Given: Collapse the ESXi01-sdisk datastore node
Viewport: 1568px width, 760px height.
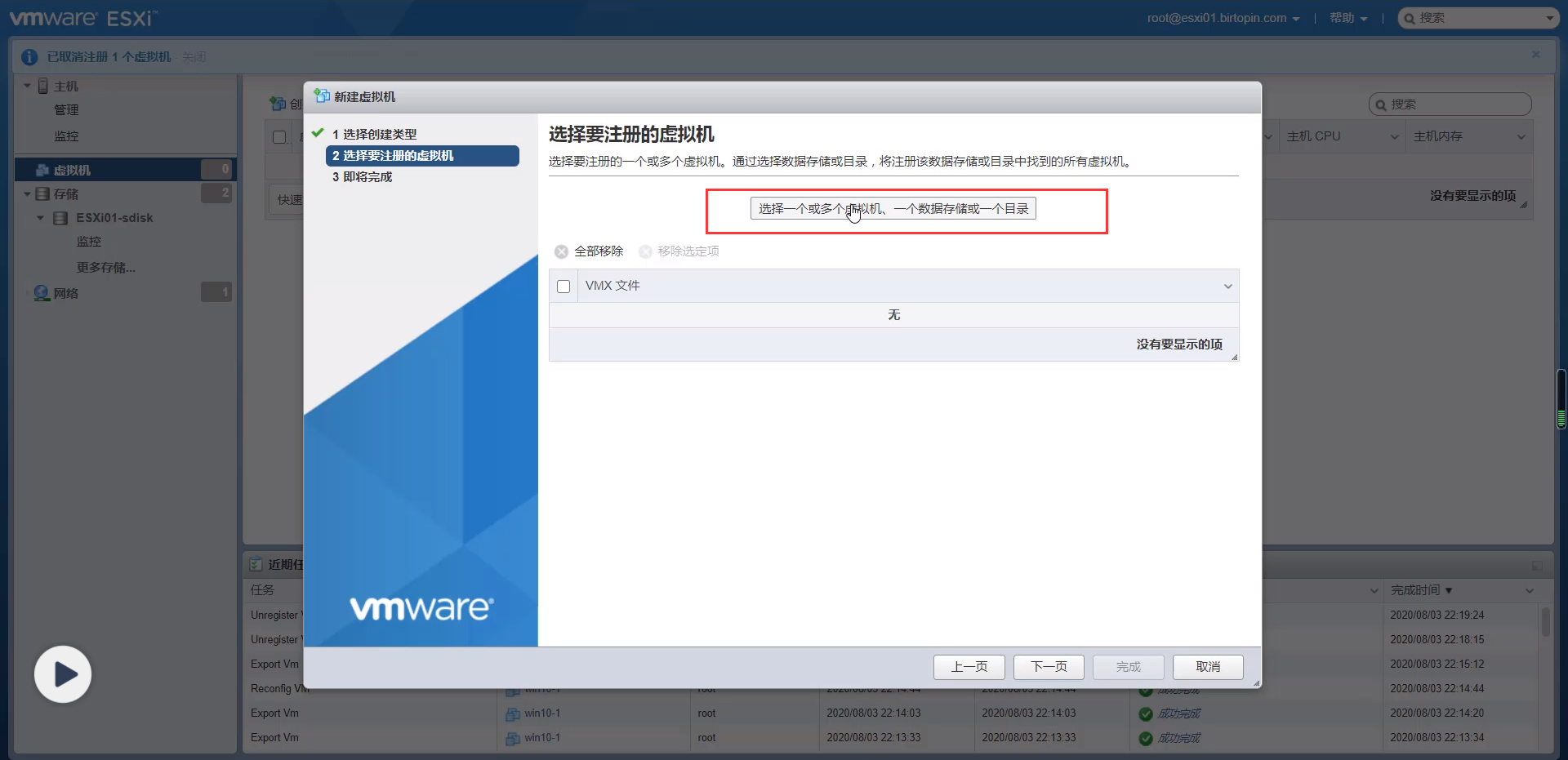Looking at the screenshot, I should (40, 218).
